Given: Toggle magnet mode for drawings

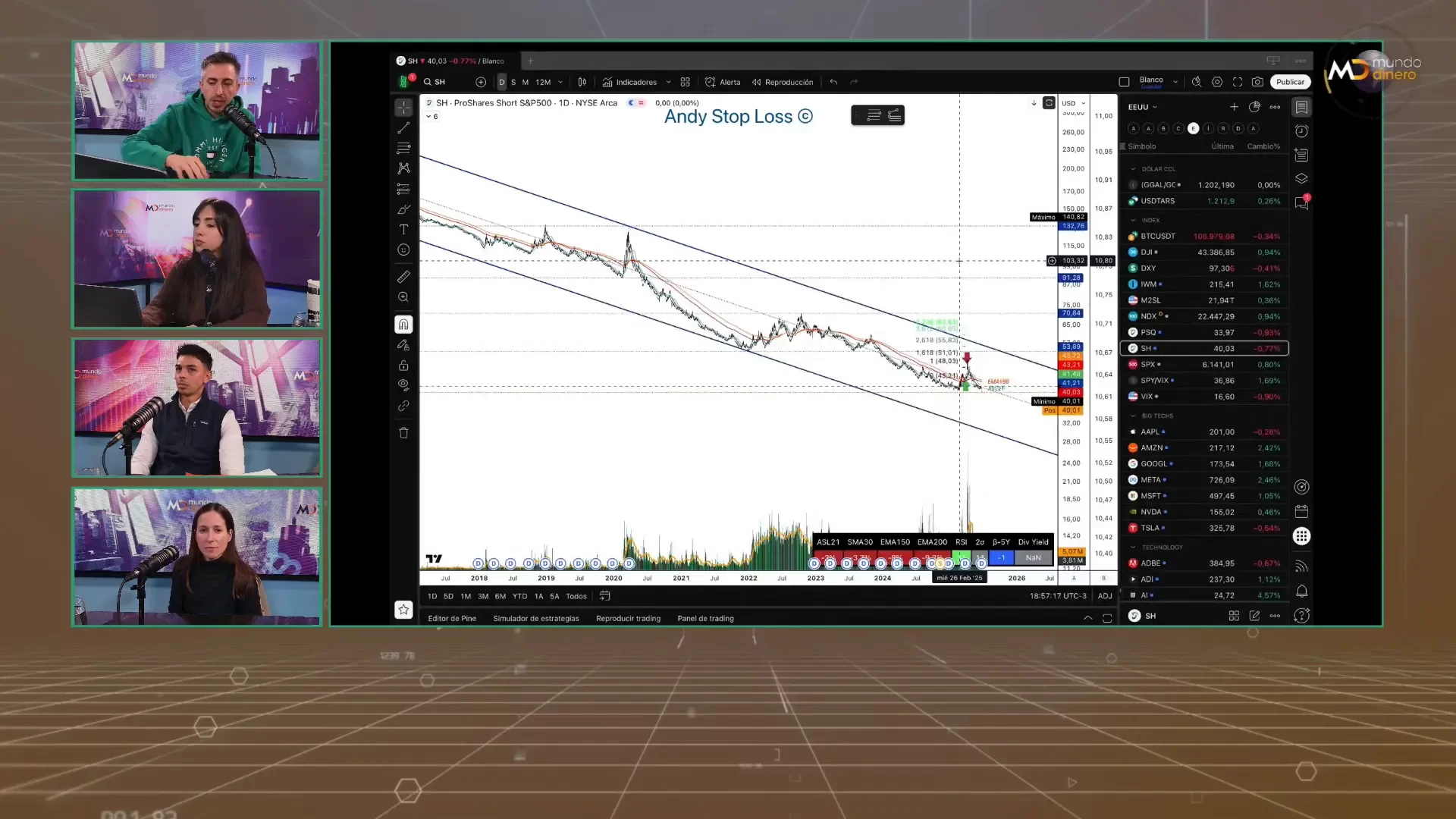Looking at the screenshot, I should 403,325.
